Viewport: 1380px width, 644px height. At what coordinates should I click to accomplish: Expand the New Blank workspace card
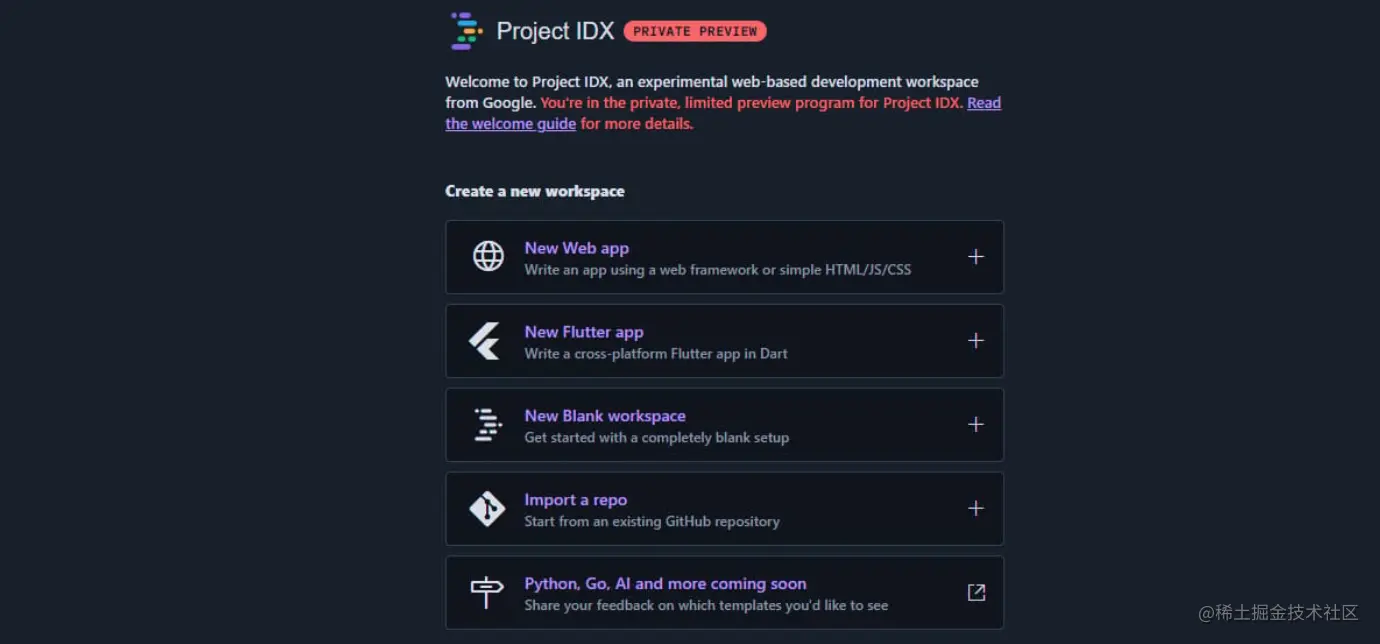[975, 424]
